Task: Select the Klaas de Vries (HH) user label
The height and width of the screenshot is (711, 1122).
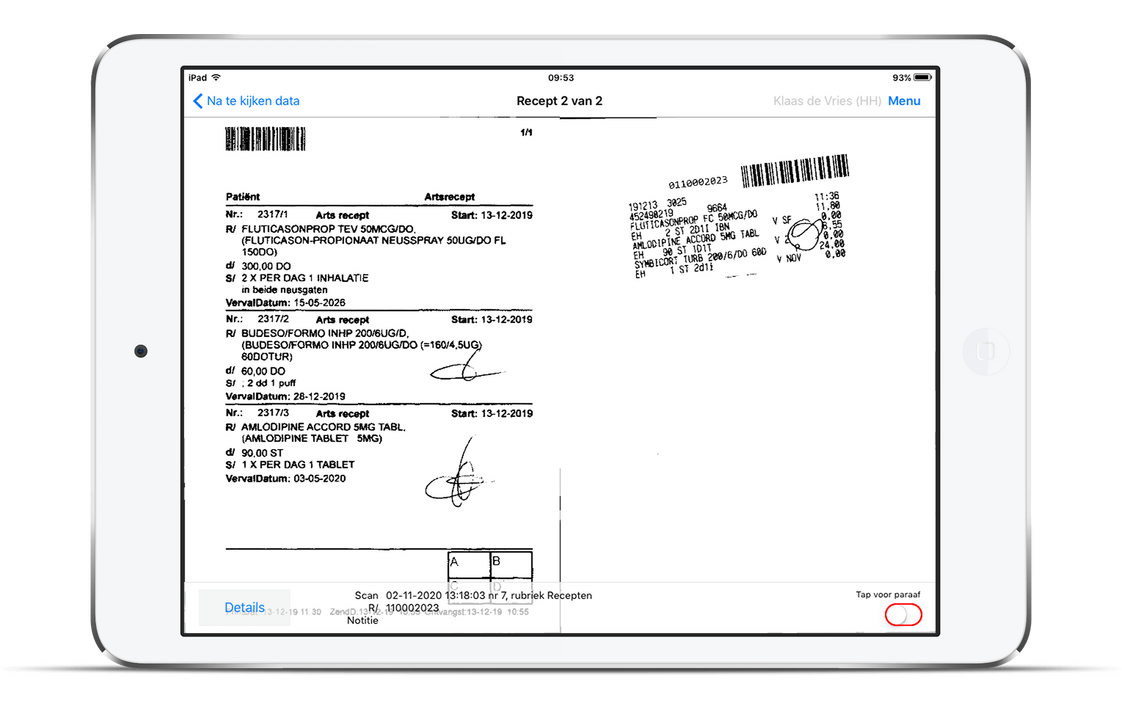Action: click(827, 101)
